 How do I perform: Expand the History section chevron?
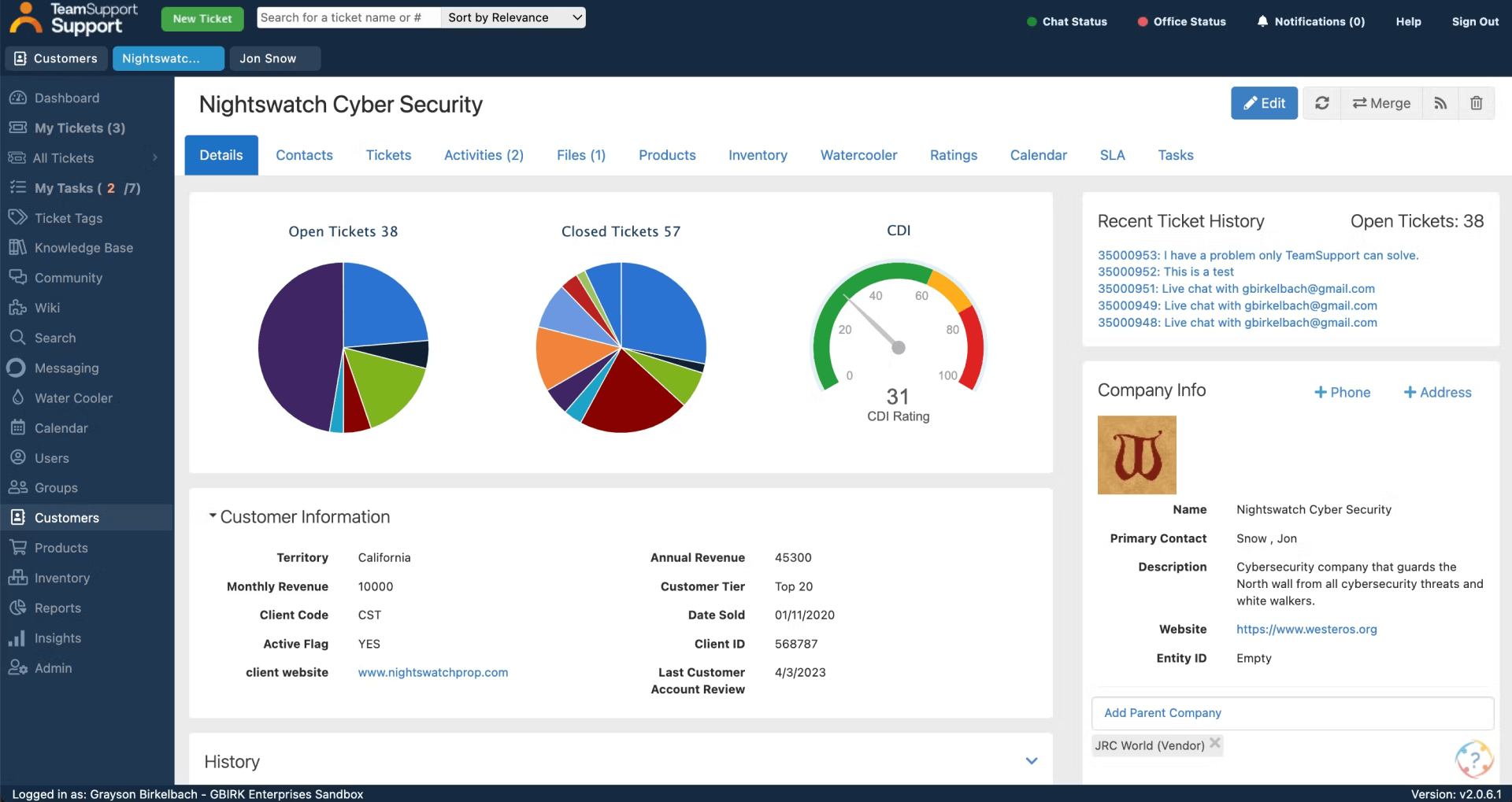click(1032, 761)
